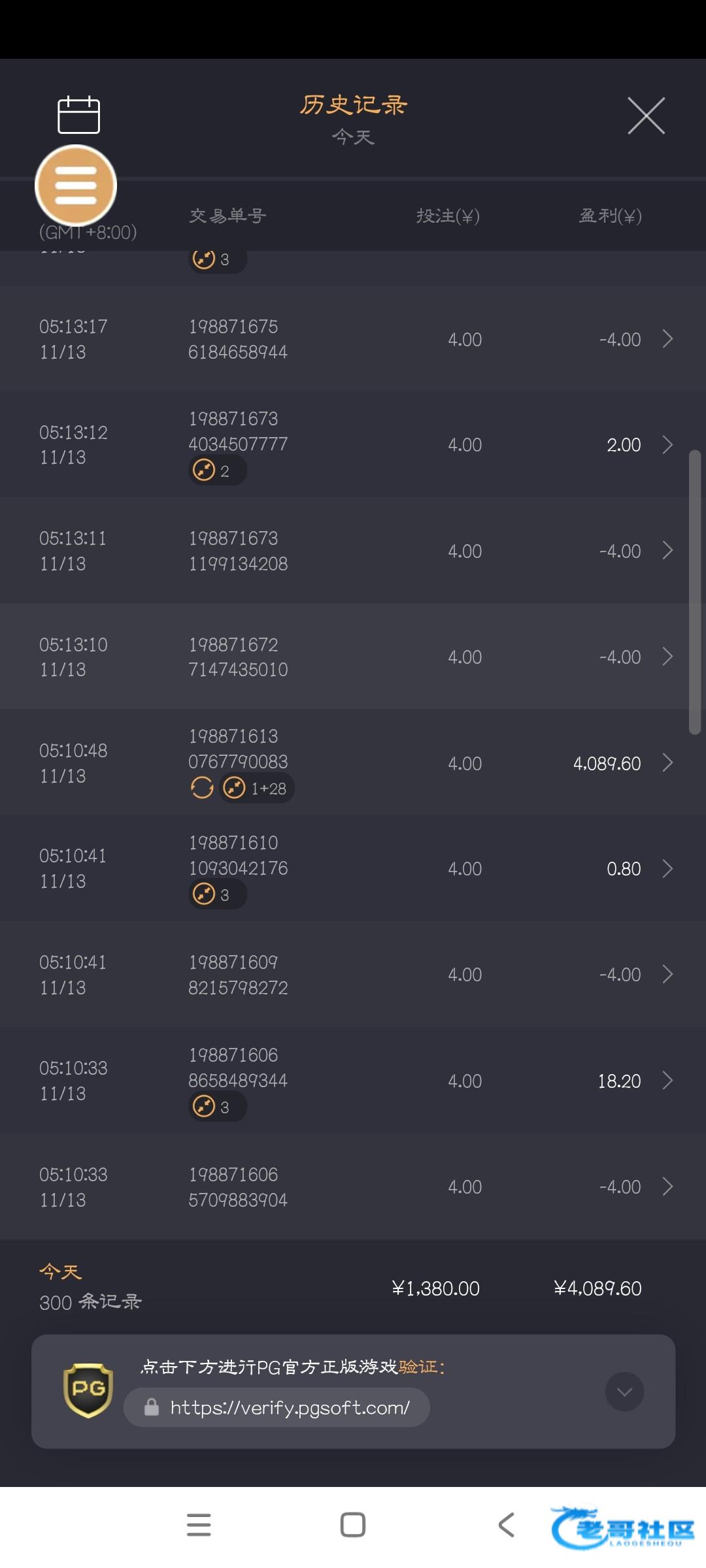Tap the multiplier badge on 18.20 record
706x1568 pixels.
click(x=217, y=1107)
